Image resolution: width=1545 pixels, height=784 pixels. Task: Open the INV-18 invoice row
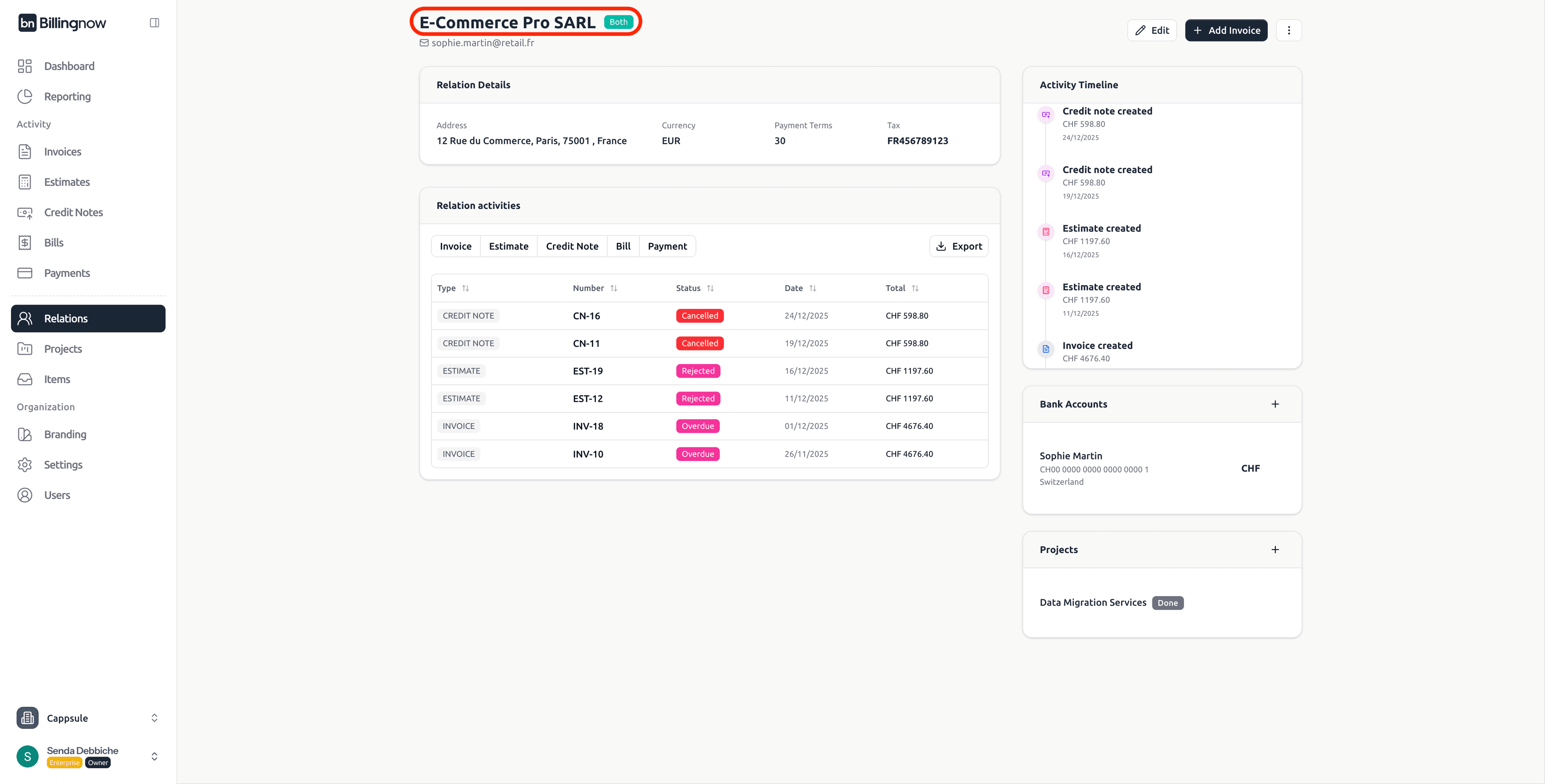tap(587, 426)
